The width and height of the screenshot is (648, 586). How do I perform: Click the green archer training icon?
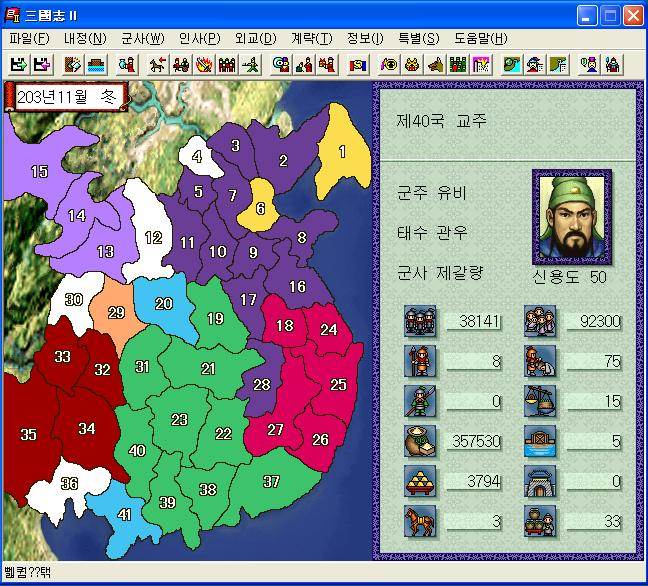point(250,64)
